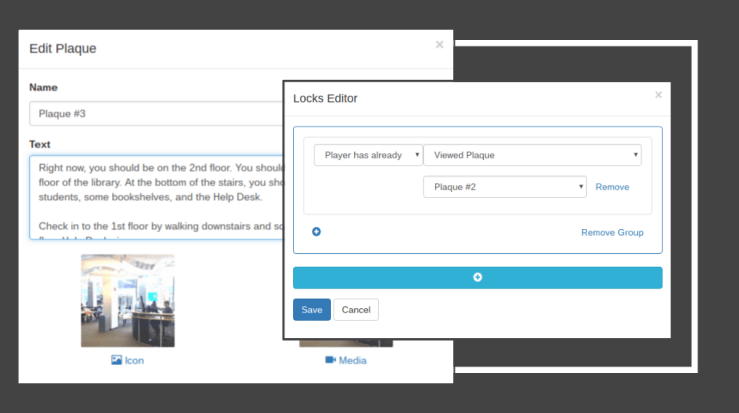Click the Remove Group link
This screenshot has width=739, height=413.
(612, 232)
